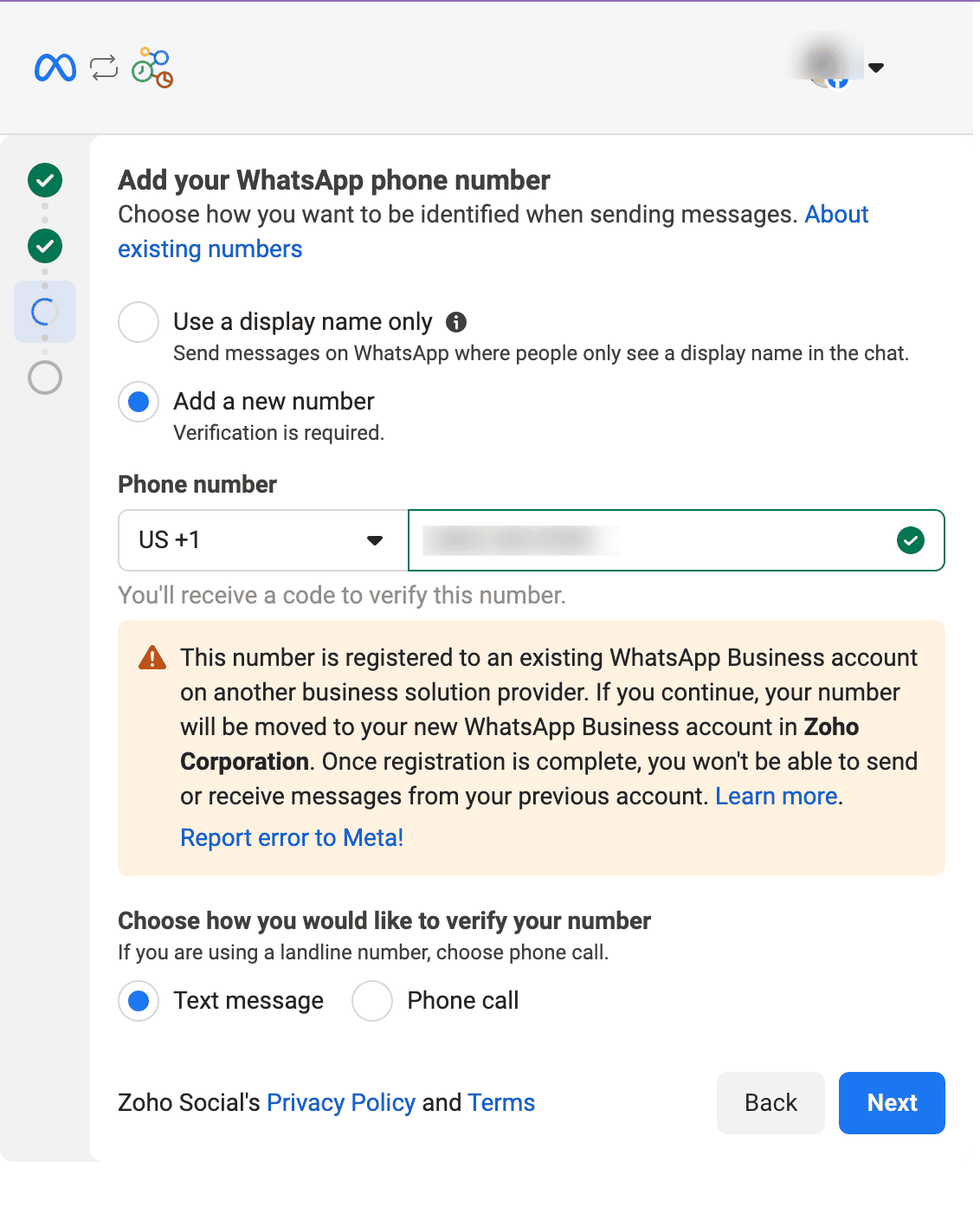The height and width of the screenshot is (1207, 980).
Task: Open About existing numbers link
Action: point(493,231)
